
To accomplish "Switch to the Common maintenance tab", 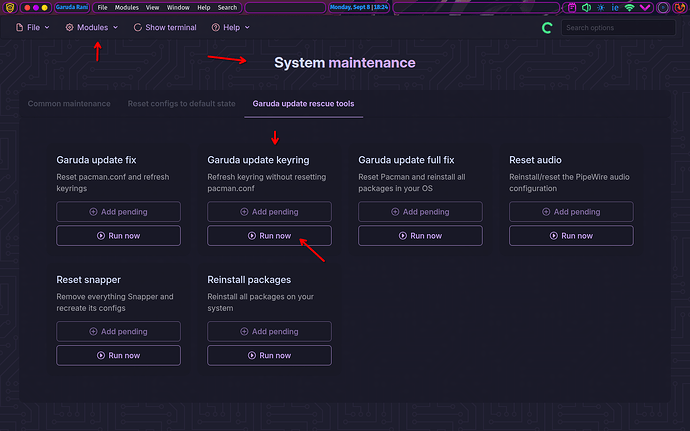I will (70, 103).
